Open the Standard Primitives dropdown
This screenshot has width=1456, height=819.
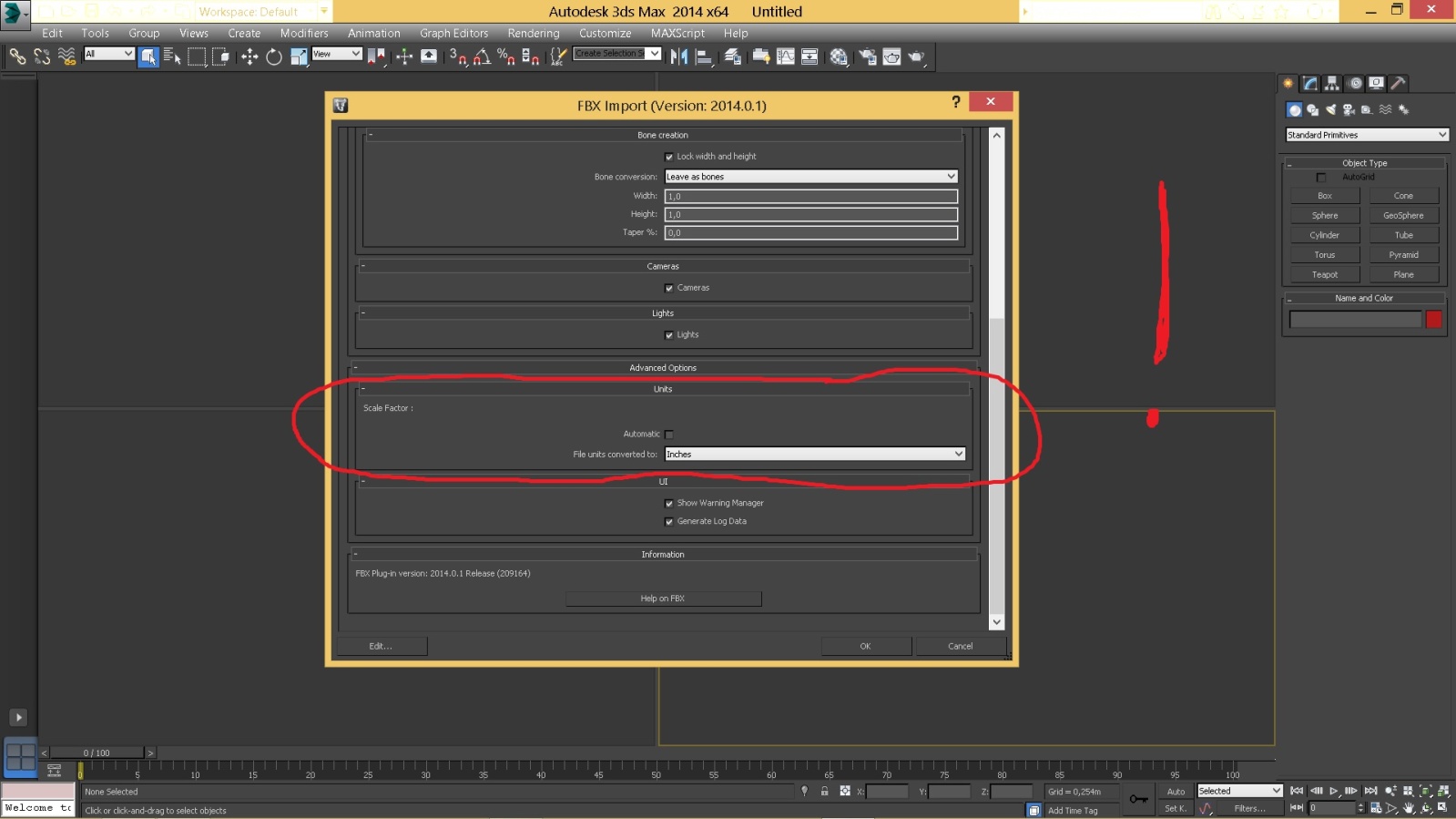click(x=1367, y=135)
